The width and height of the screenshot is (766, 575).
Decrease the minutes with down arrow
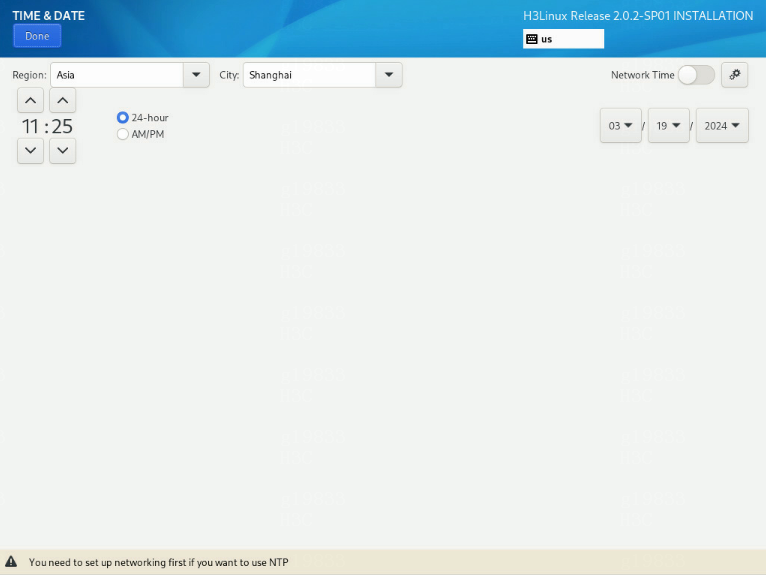(x=63, y=150)
